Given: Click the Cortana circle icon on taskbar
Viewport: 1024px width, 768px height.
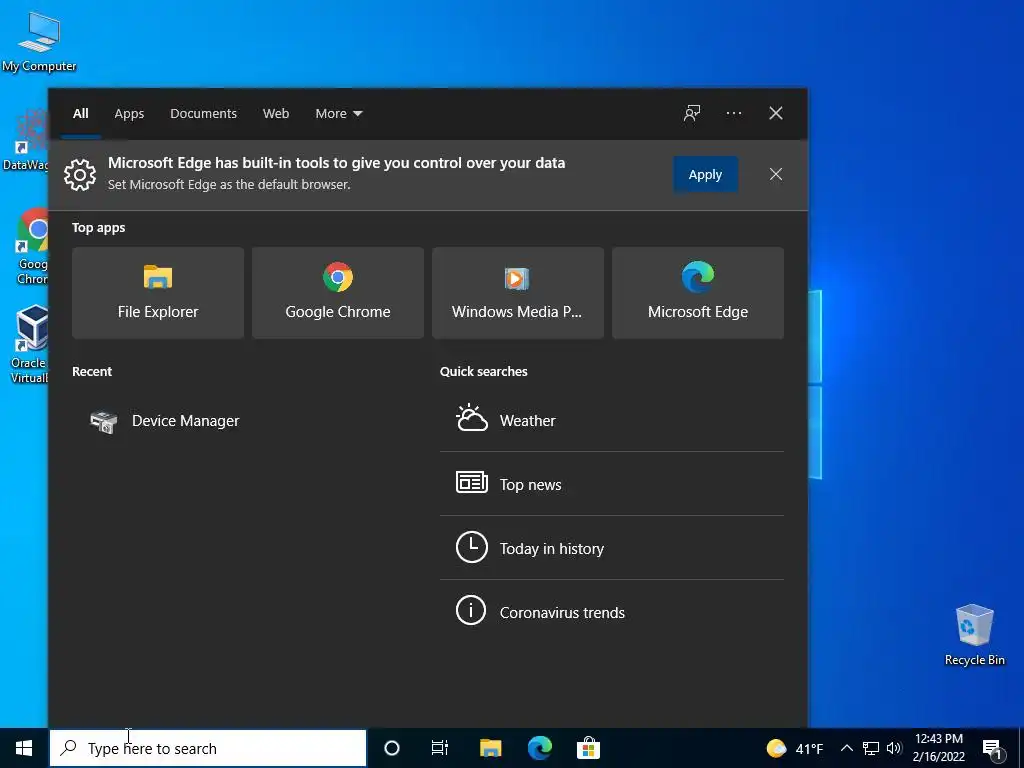Looking at the screenshot, I should pyautogui.click(x=391, y=748).
